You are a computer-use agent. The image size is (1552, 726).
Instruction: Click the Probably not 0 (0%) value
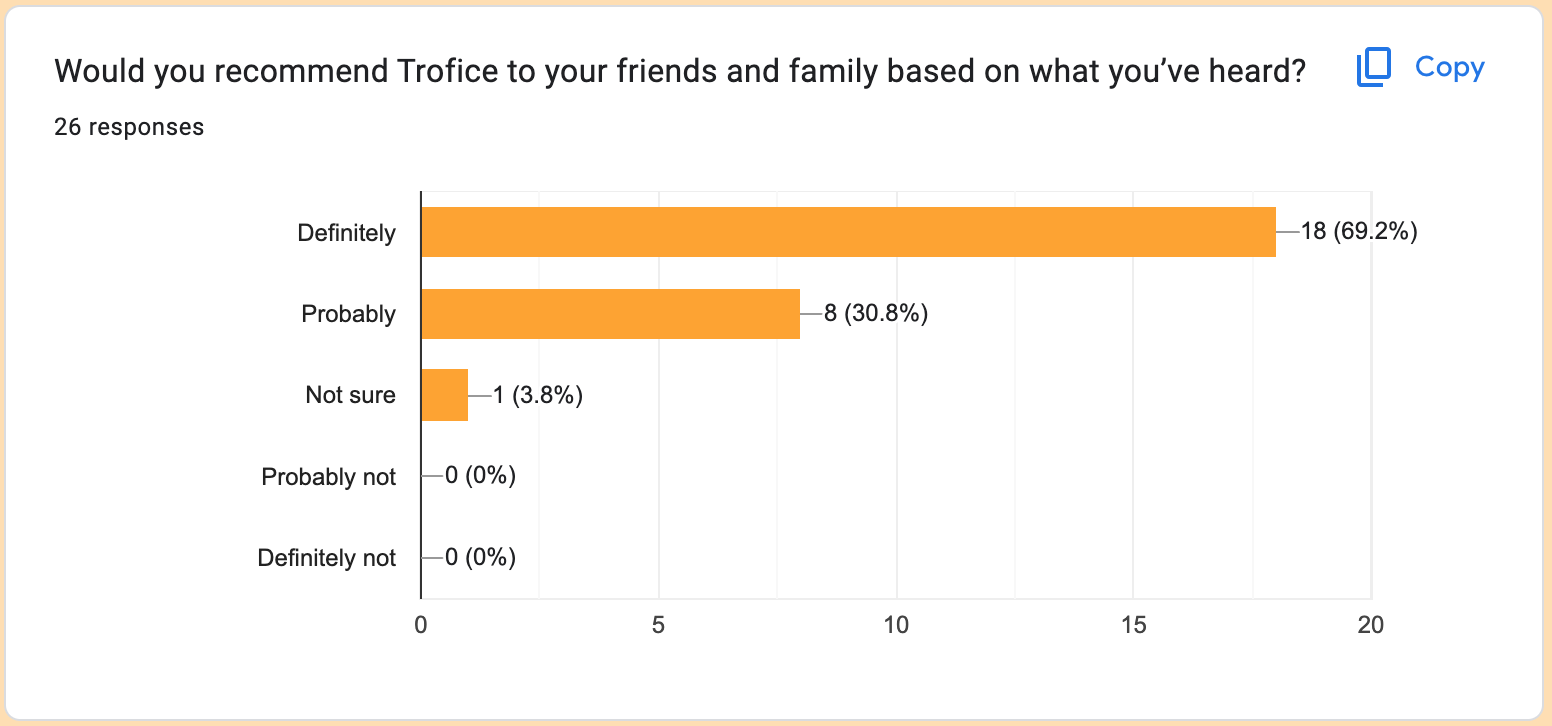click(x=480, y=477)
